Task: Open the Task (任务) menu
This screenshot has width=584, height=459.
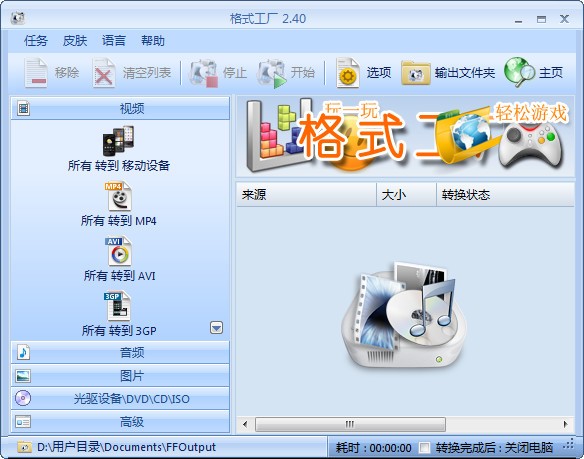Action: point(36,40)
